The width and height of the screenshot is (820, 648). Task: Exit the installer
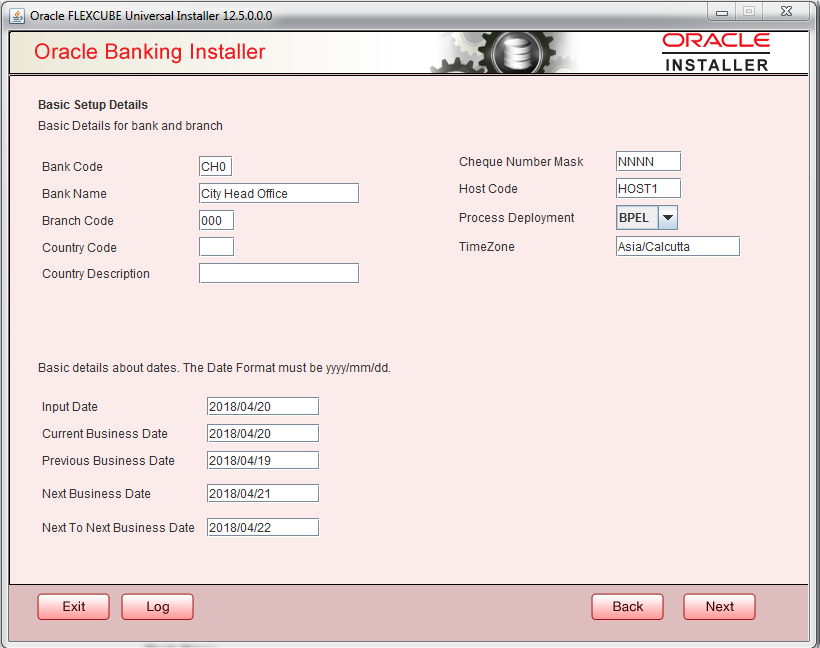[73, 606]
